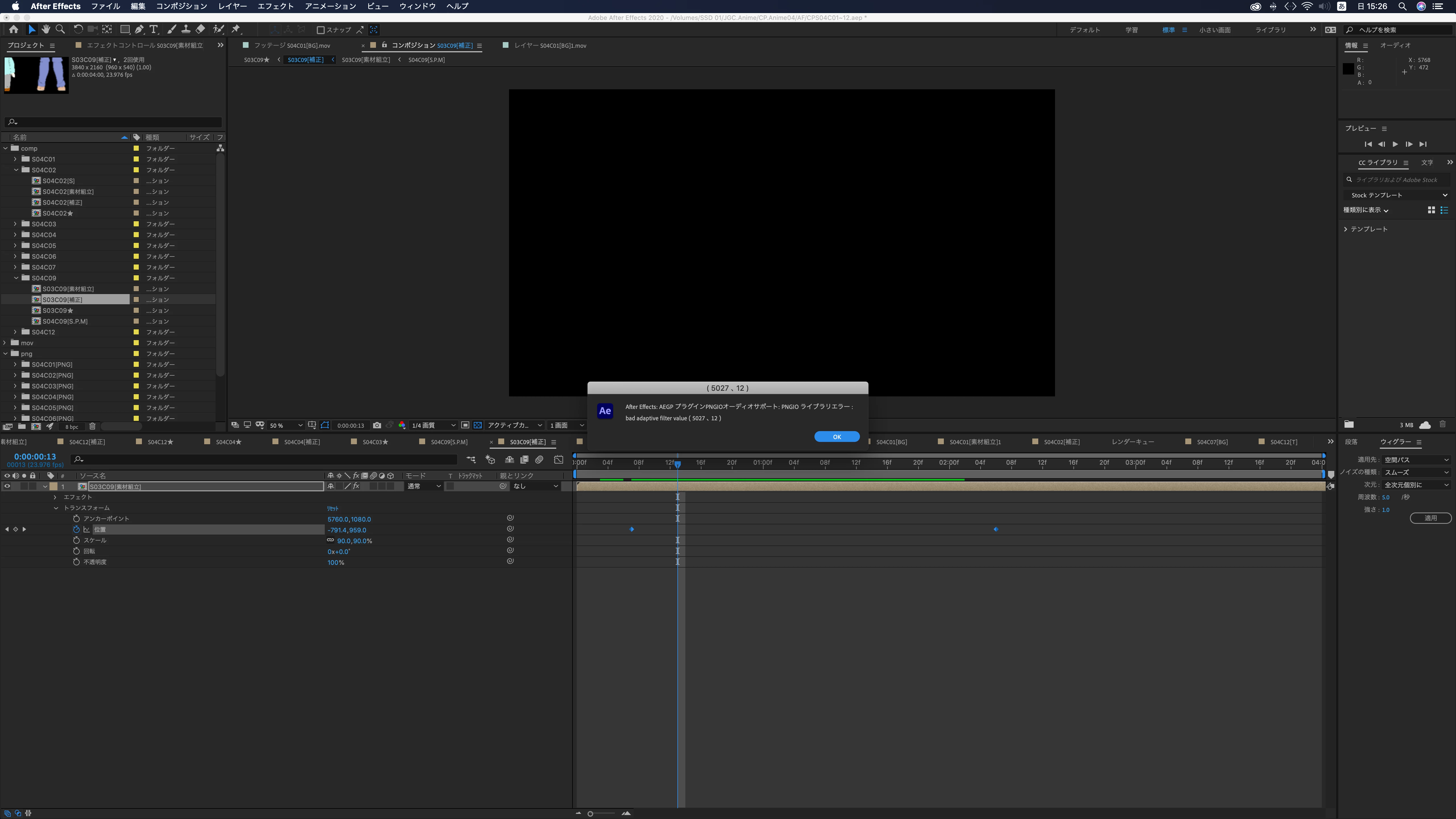Screen dimensions: 1456x819
Task: Click trash icon in project panel
Action: point(93,427)
